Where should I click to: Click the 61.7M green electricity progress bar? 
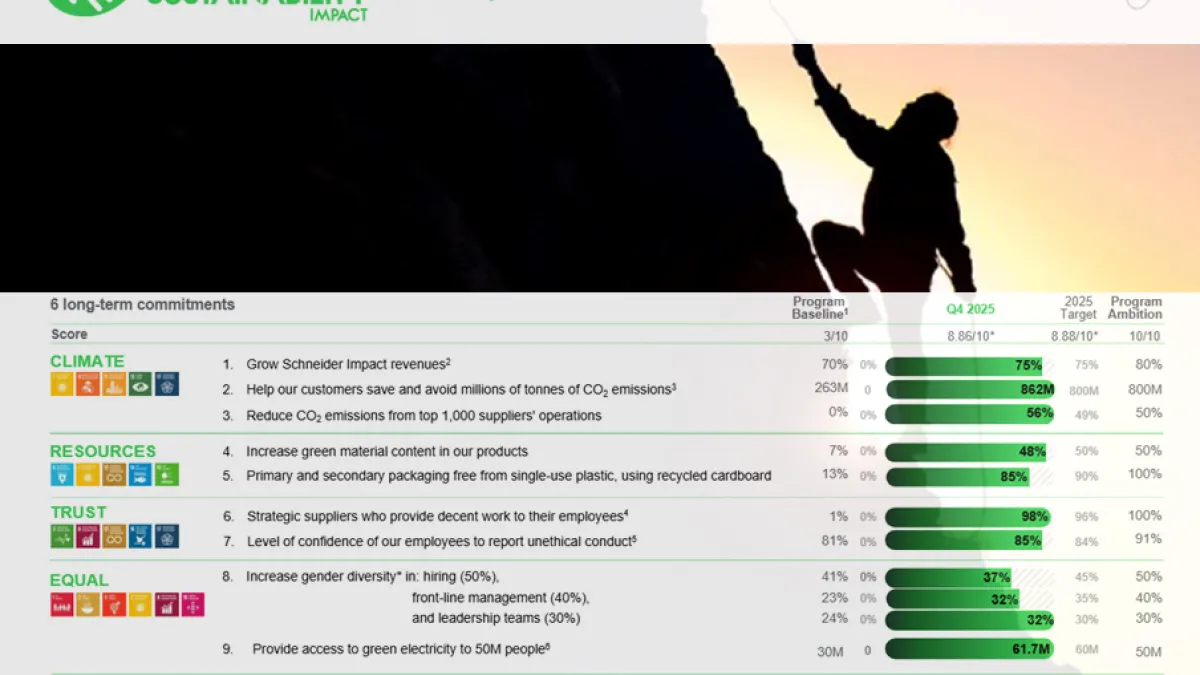pos(969,649)
